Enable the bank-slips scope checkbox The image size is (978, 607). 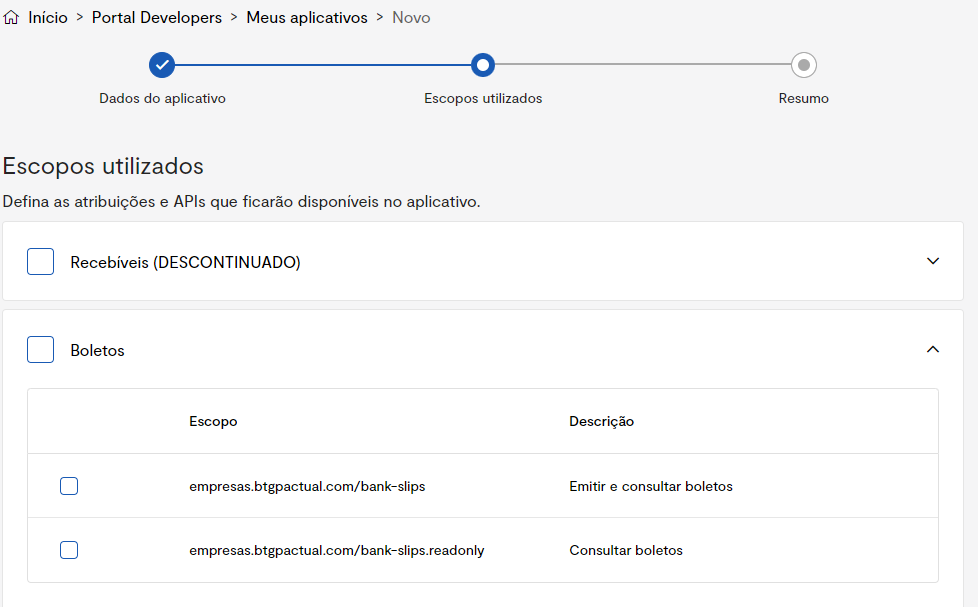click(x=69, y=486)
